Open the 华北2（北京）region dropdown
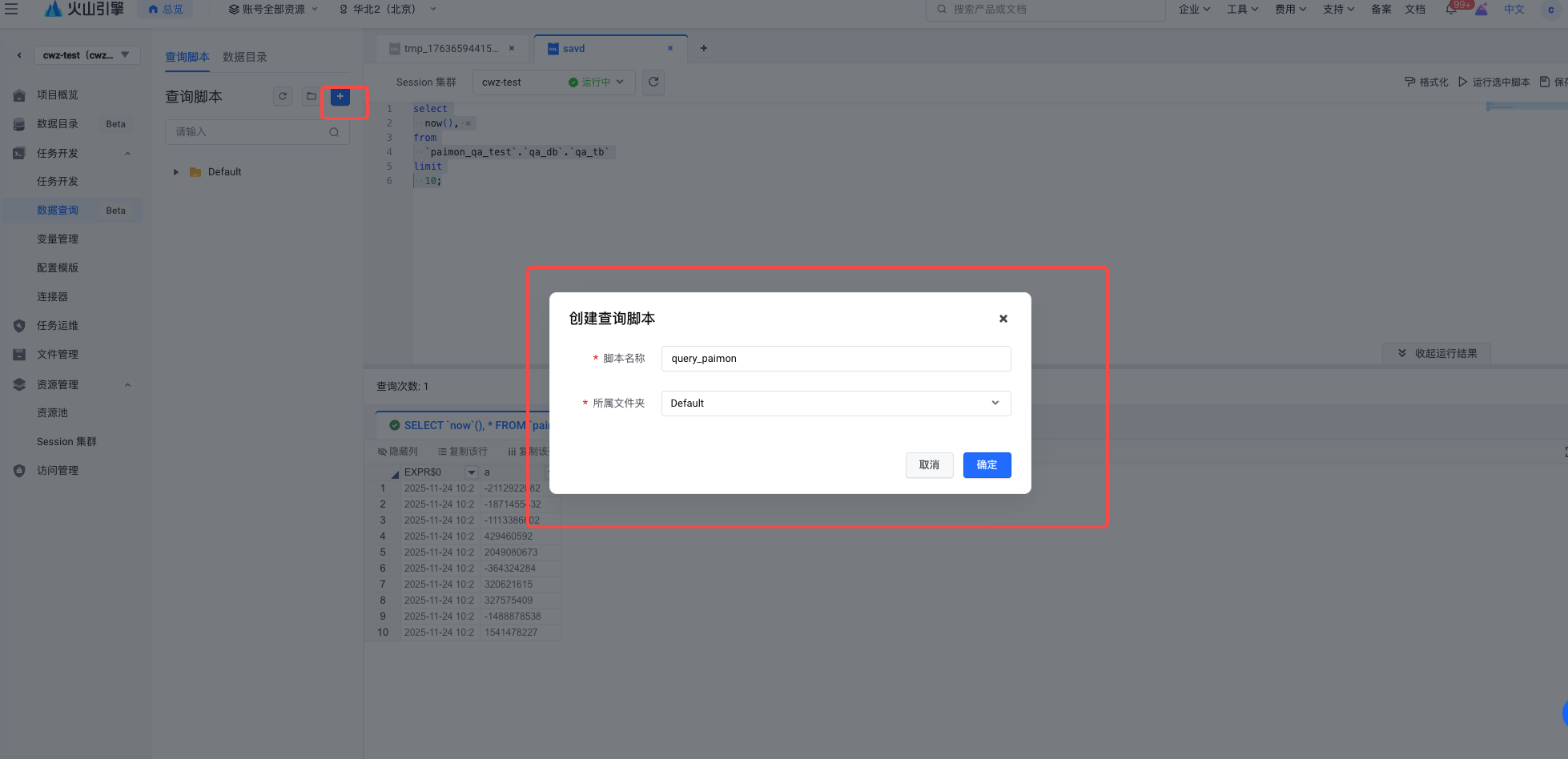The image size is (1568, 759). click(x=388, y=9)
